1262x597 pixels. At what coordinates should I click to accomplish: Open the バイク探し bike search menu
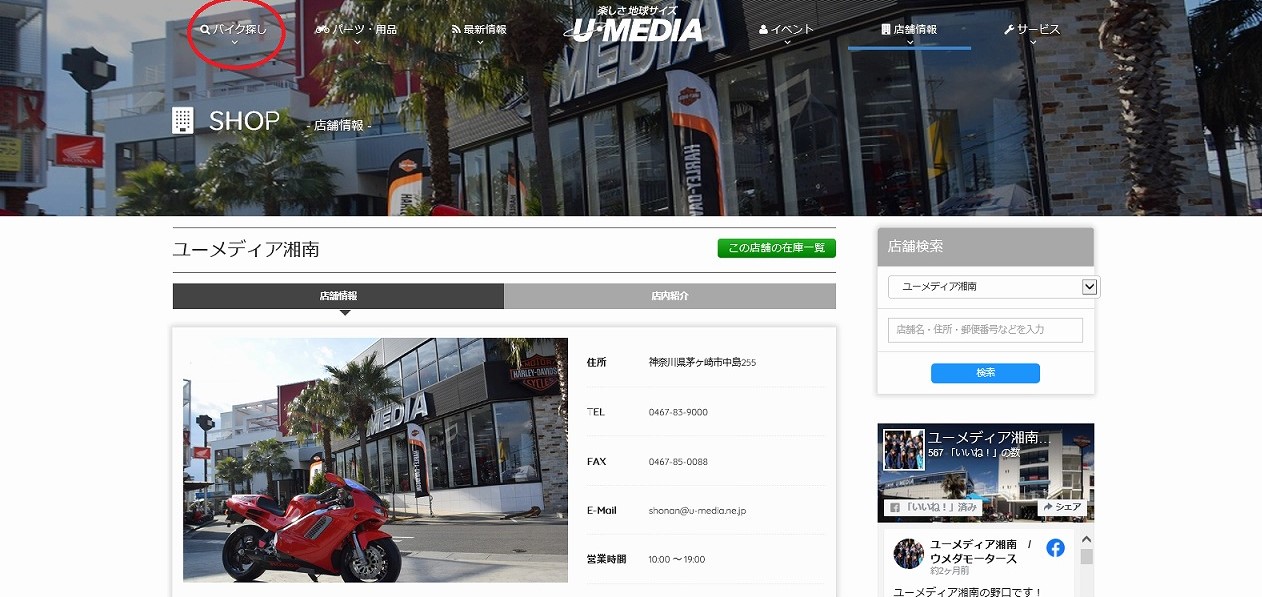click(234, 30)
